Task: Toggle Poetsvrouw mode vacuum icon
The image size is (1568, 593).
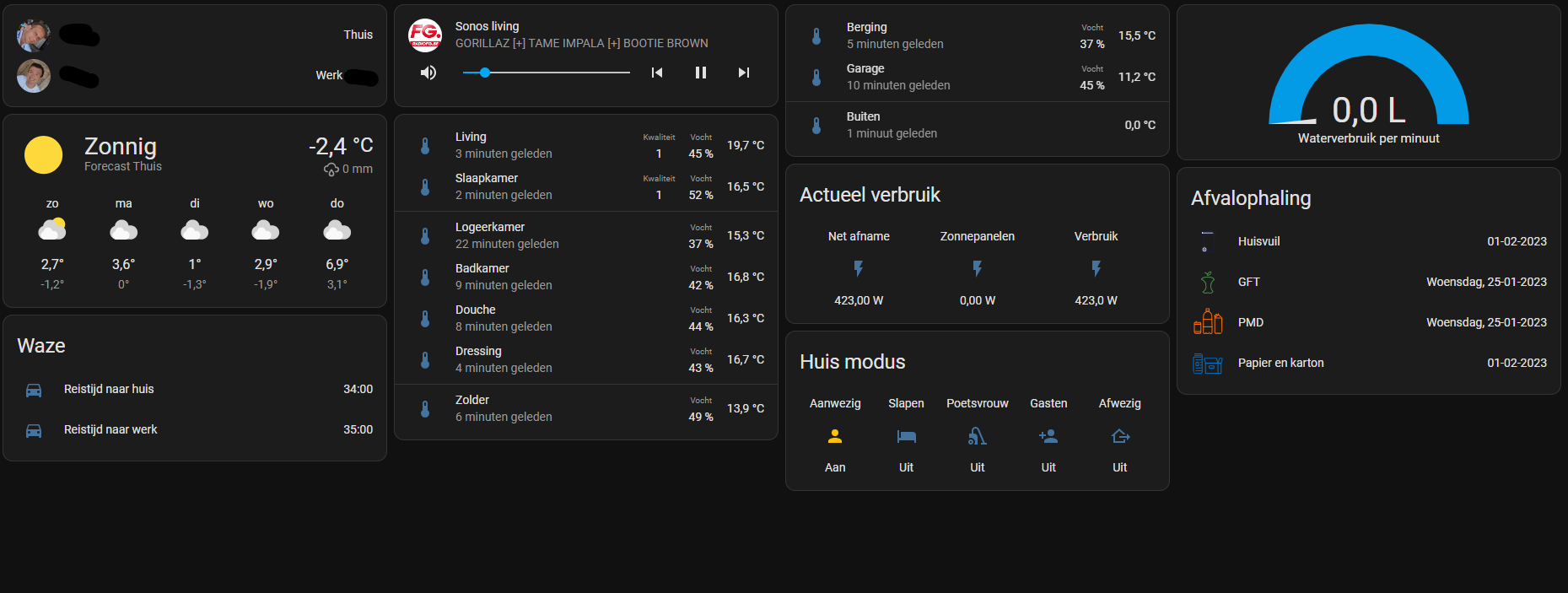Action: click(977, 436)
